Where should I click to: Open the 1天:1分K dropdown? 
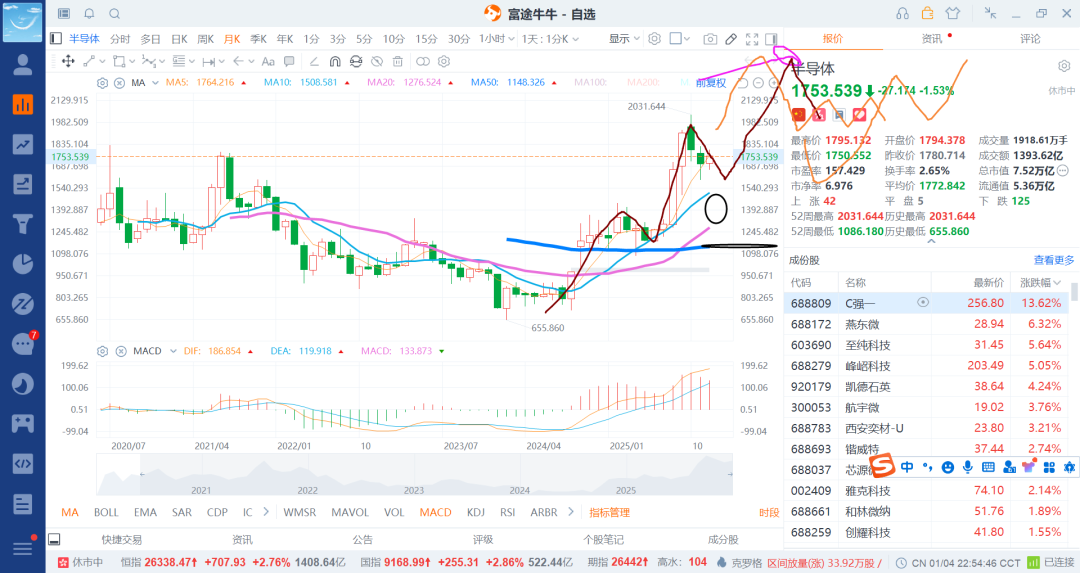[550, 39]
